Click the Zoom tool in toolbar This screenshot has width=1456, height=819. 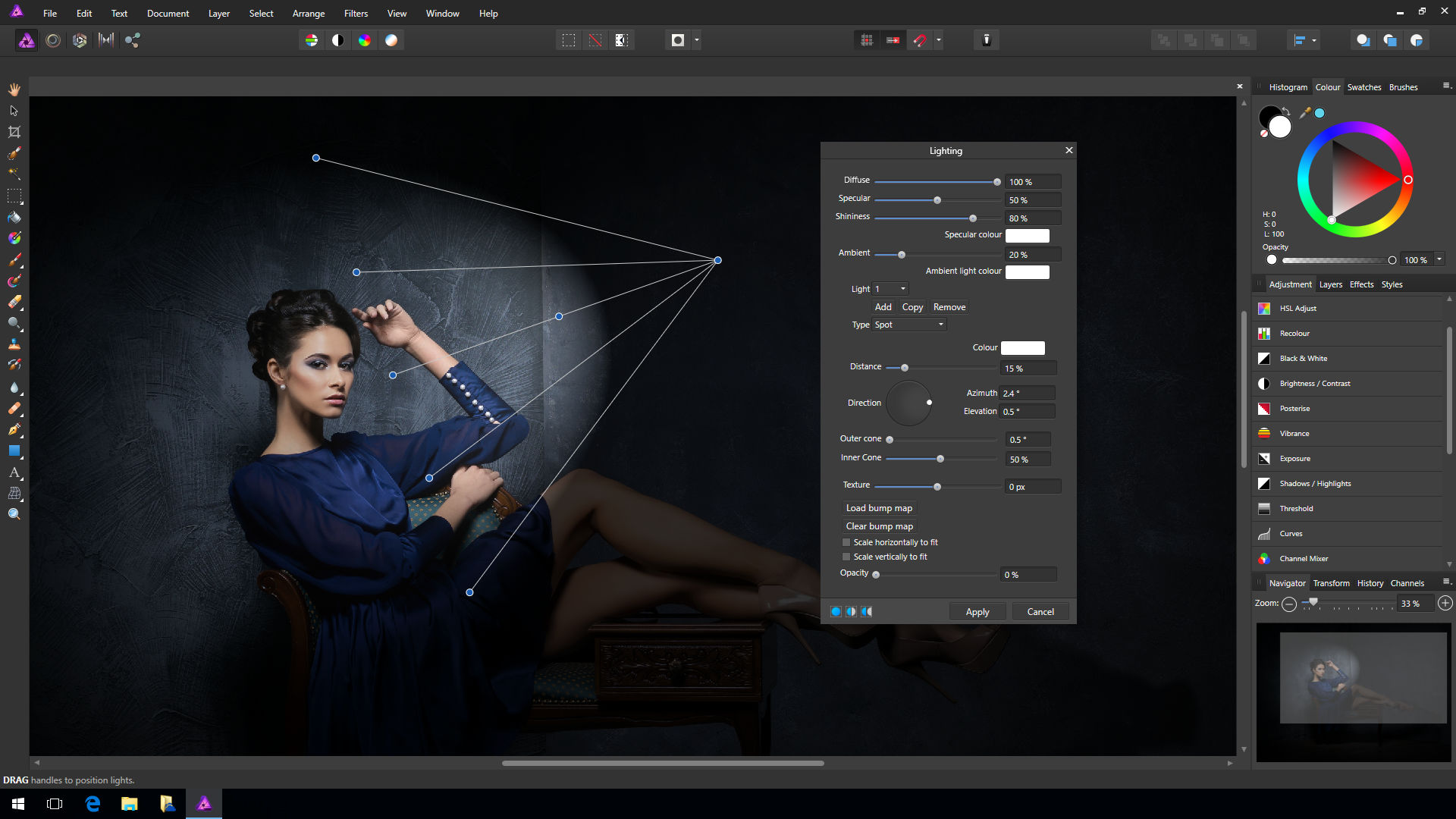click(14, 514)
